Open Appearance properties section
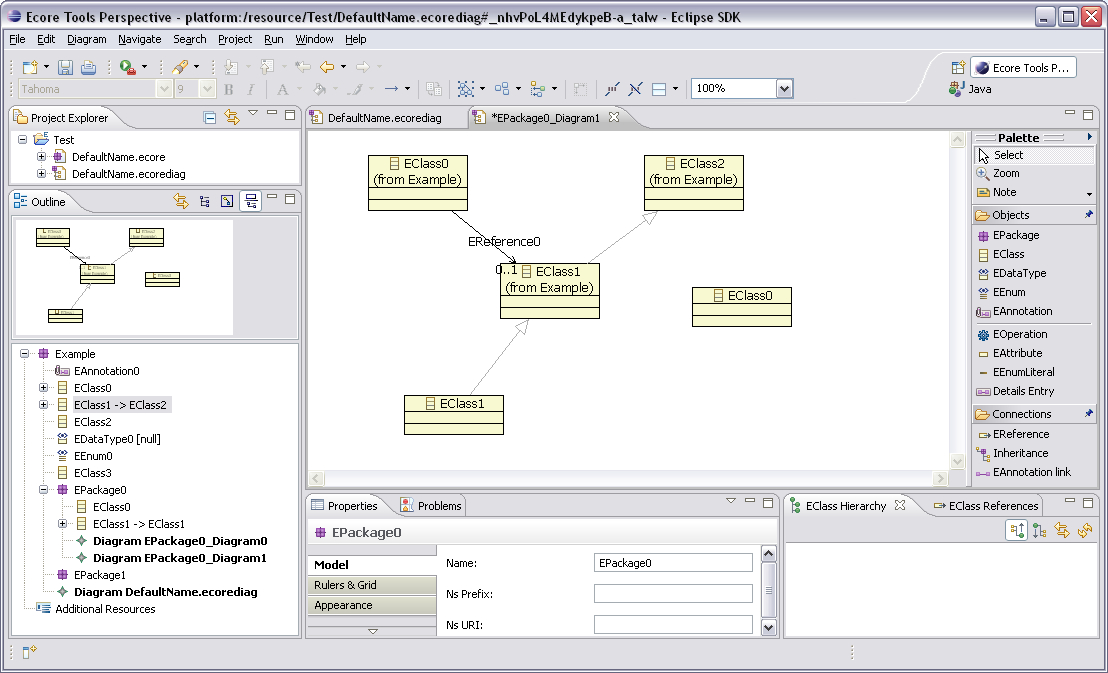1108x673 pixels. coord(372,606)
